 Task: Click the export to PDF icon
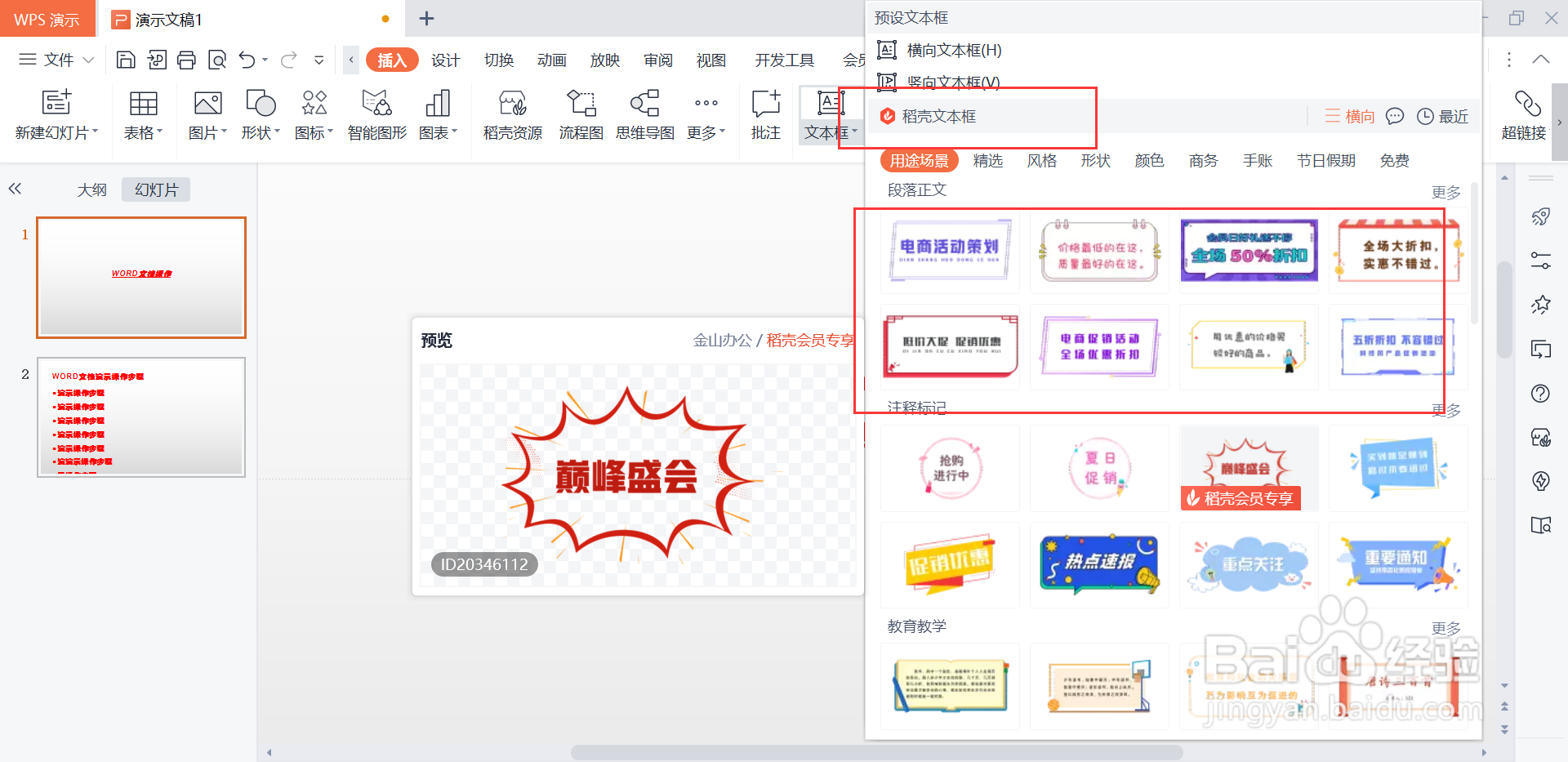coord(157,60)
